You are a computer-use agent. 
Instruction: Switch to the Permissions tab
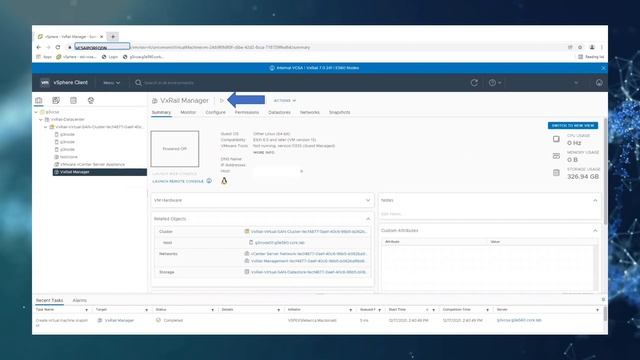(247, 112)
